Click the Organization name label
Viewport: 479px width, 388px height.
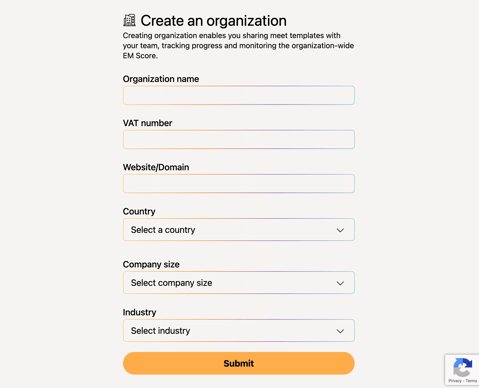161,79
